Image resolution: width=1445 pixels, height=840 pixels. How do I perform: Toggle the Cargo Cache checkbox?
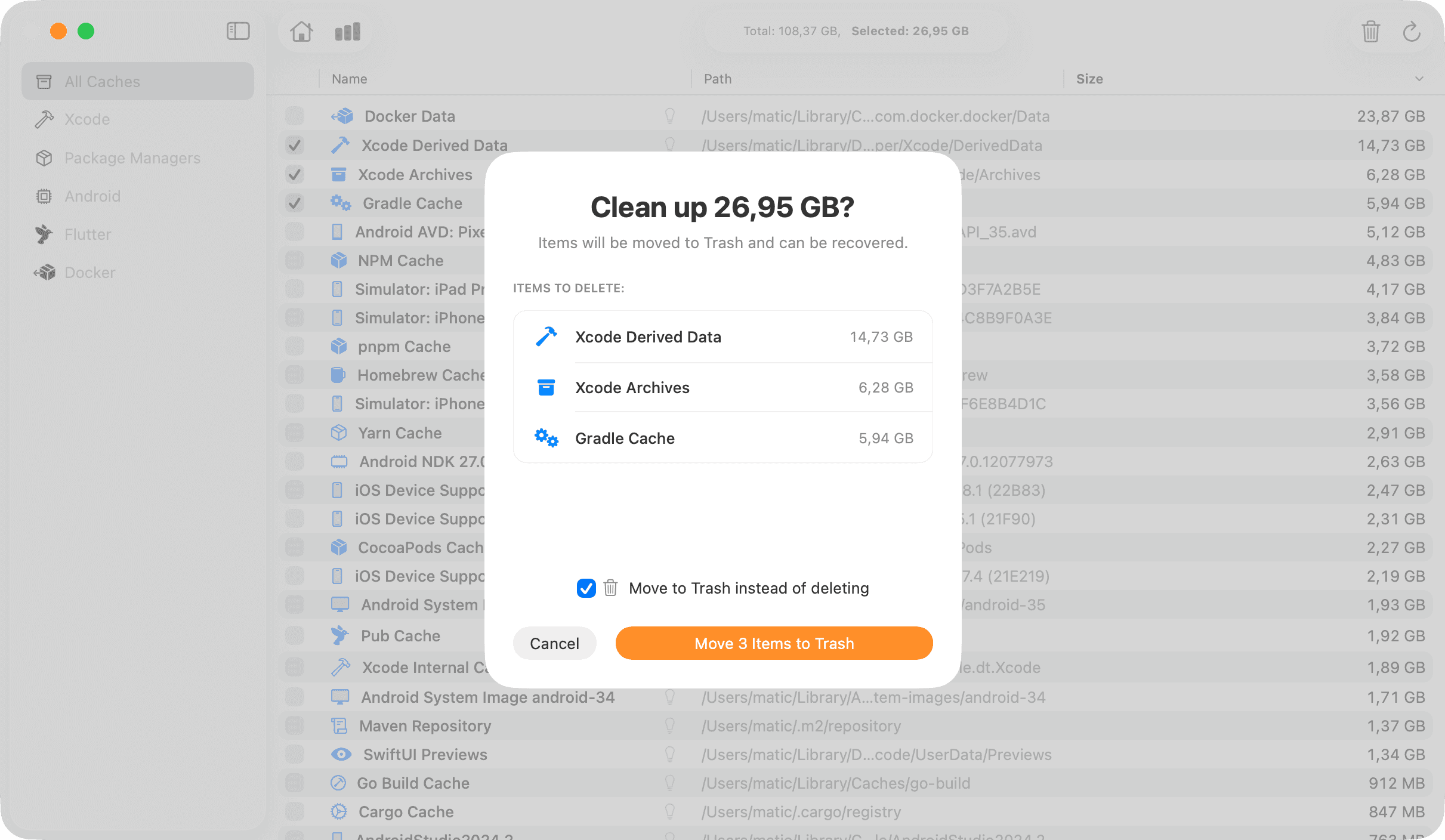coord(295,812)
